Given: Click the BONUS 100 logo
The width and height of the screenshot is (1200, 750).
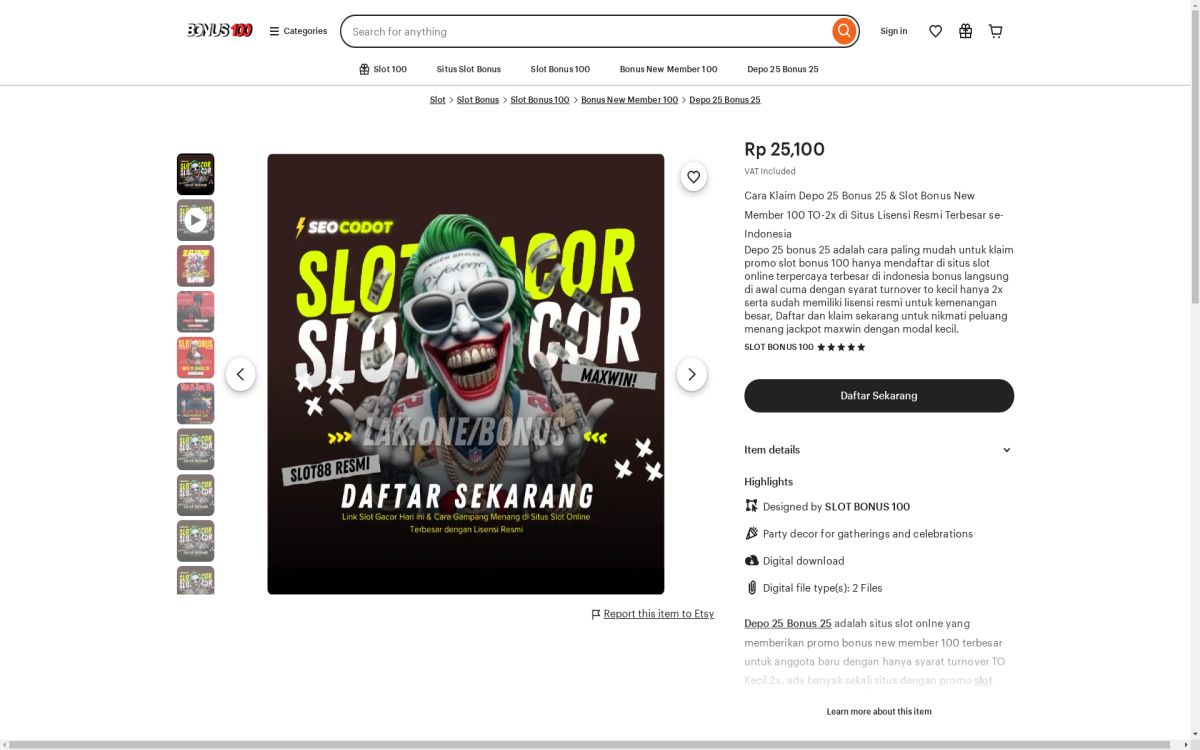Looking at the screenshot, I should coord(219,30).
